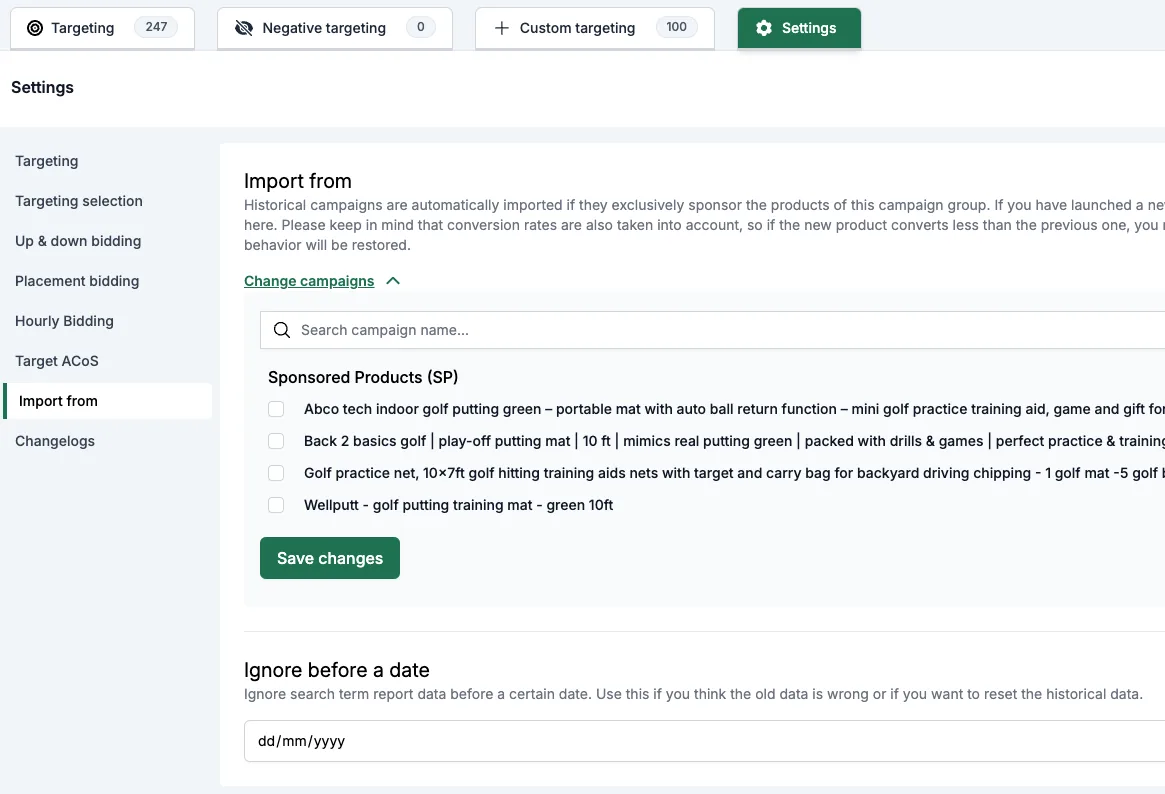Open the Negative targeting tab
1165x794 pixels.
[335, 28]
